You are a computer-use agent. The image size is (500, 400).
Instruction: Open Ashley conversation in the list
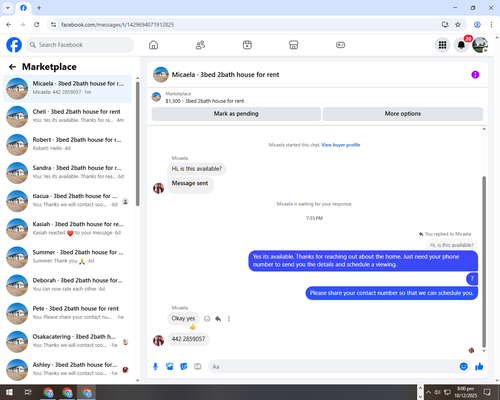67,369
